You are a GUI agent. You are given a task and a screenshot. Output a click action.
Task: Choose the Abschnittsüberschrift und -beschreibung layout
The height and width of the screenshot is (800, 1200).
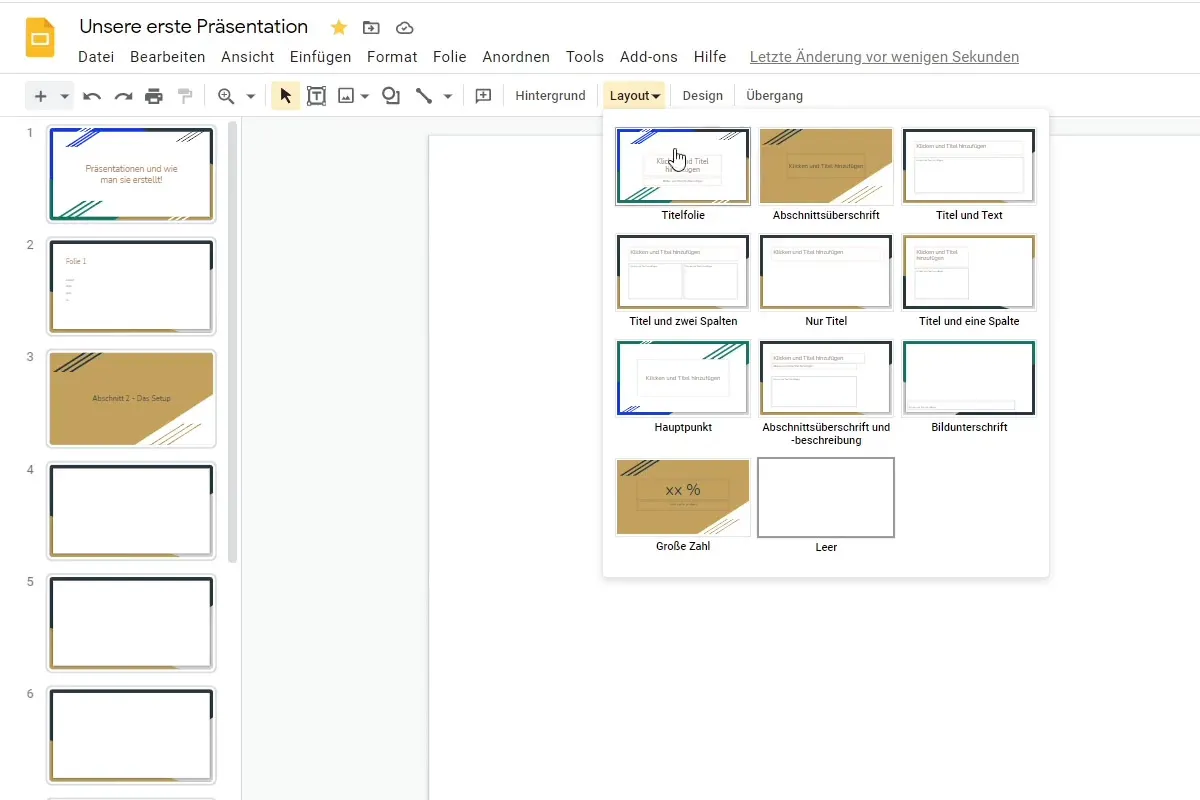[826, 378]
